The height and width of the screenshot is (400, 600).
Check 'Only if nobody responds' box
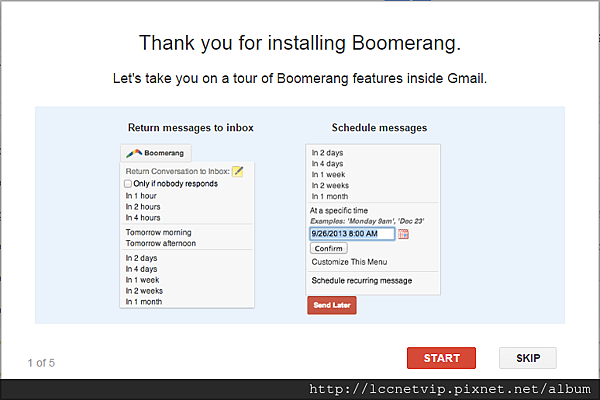coord(128,184)
